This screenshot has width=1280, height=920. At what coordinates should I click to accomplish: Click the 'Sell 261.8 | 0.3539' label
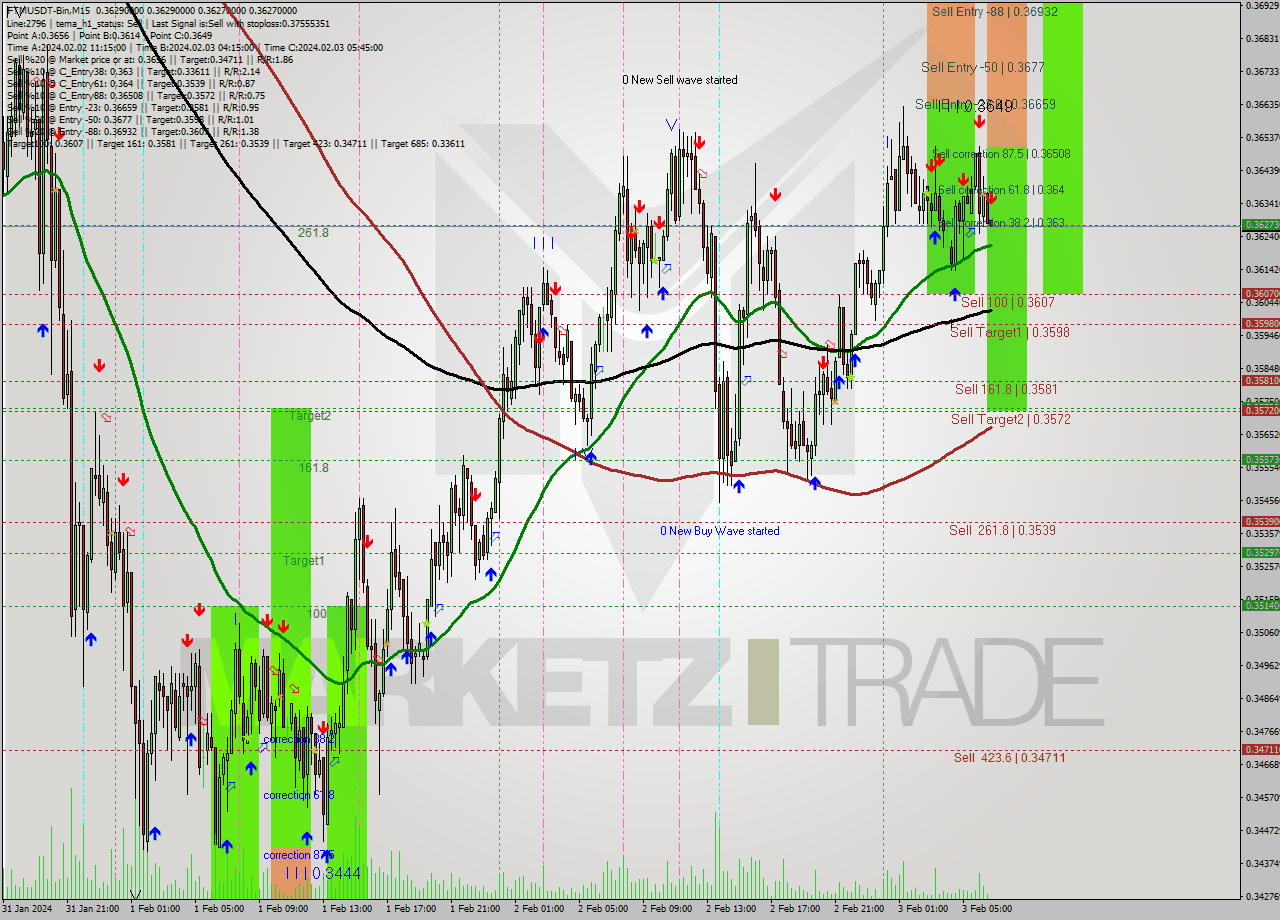click(1002, 530)
